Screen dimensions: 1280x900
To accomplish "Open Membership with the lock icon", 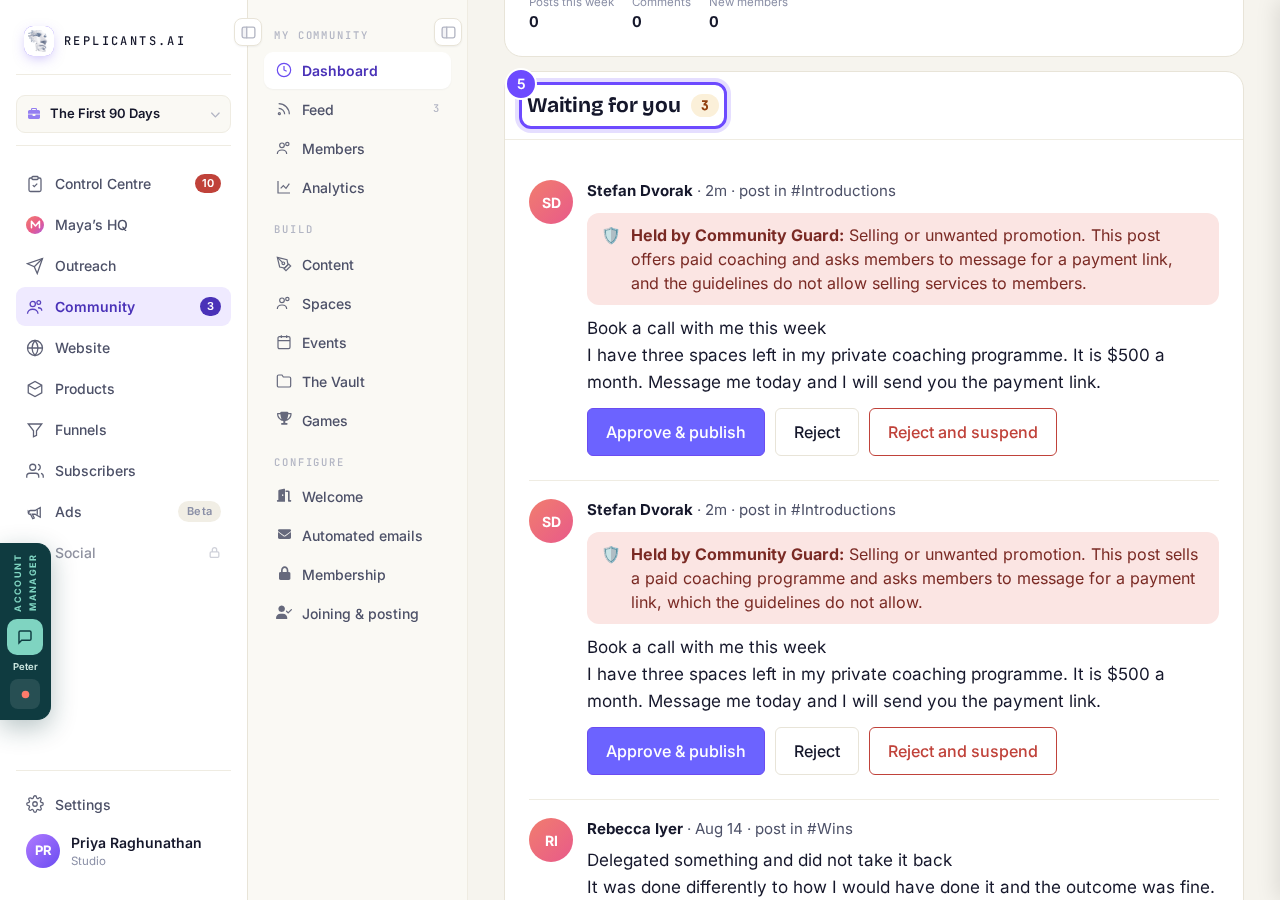I will 357,575.
